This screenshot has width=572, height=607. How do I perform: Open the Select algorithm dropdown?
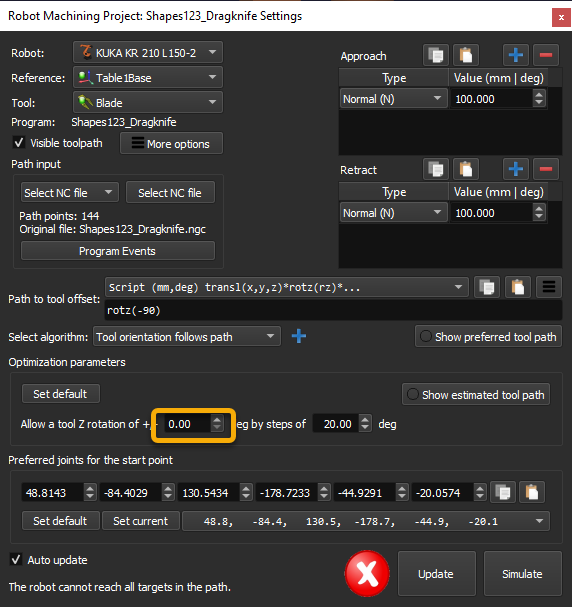(187, 336)
